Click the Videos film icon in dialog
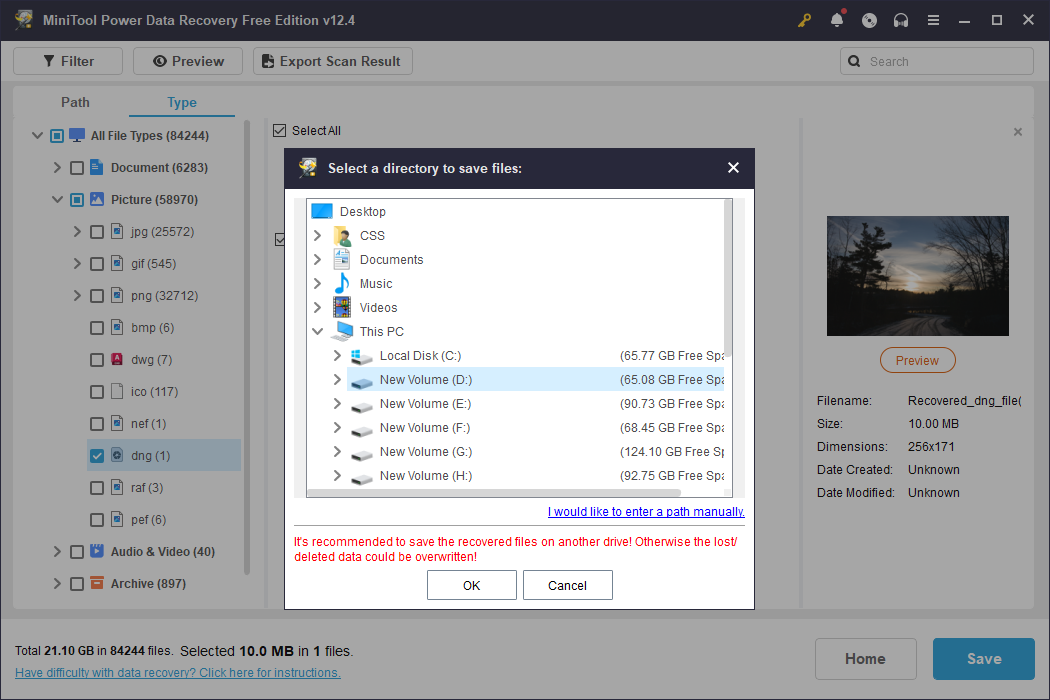1050x700 pixels. click(342, 307)
